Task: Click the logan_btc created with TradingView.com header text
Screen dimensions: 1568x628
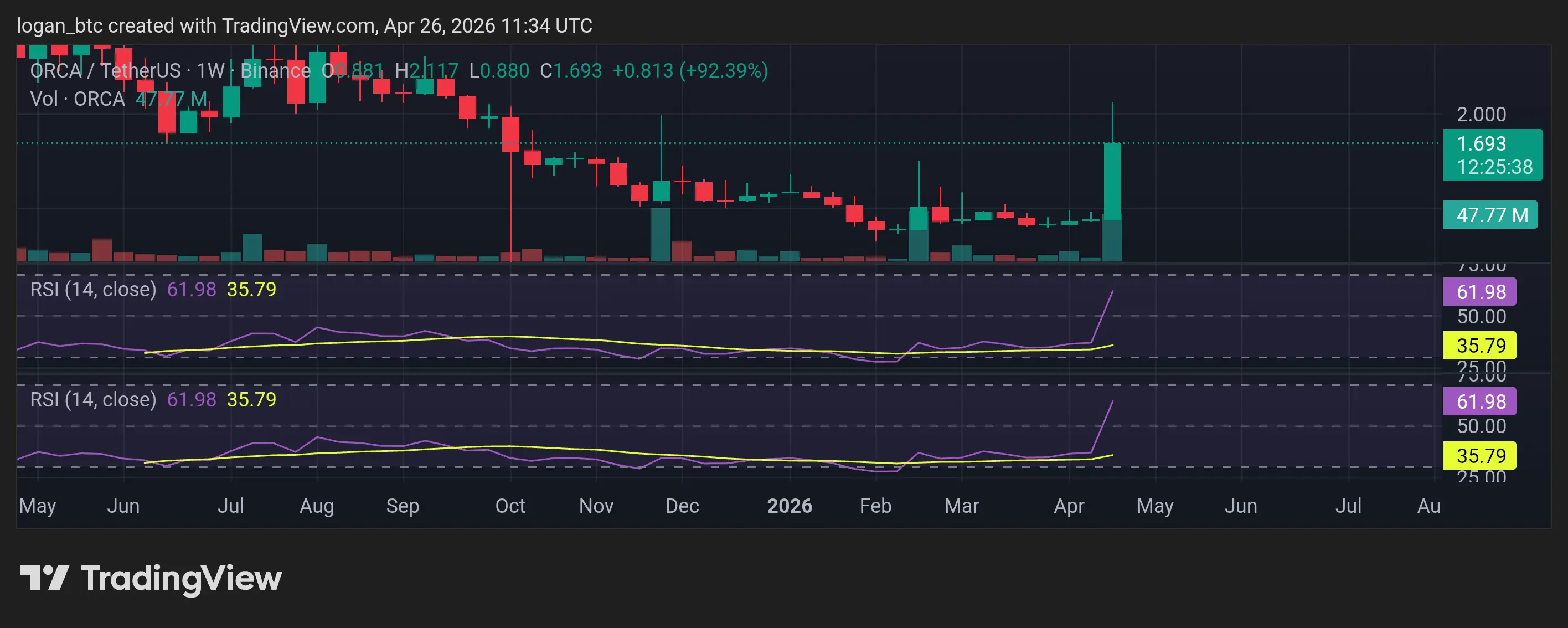Action: [x=304, y=25]
